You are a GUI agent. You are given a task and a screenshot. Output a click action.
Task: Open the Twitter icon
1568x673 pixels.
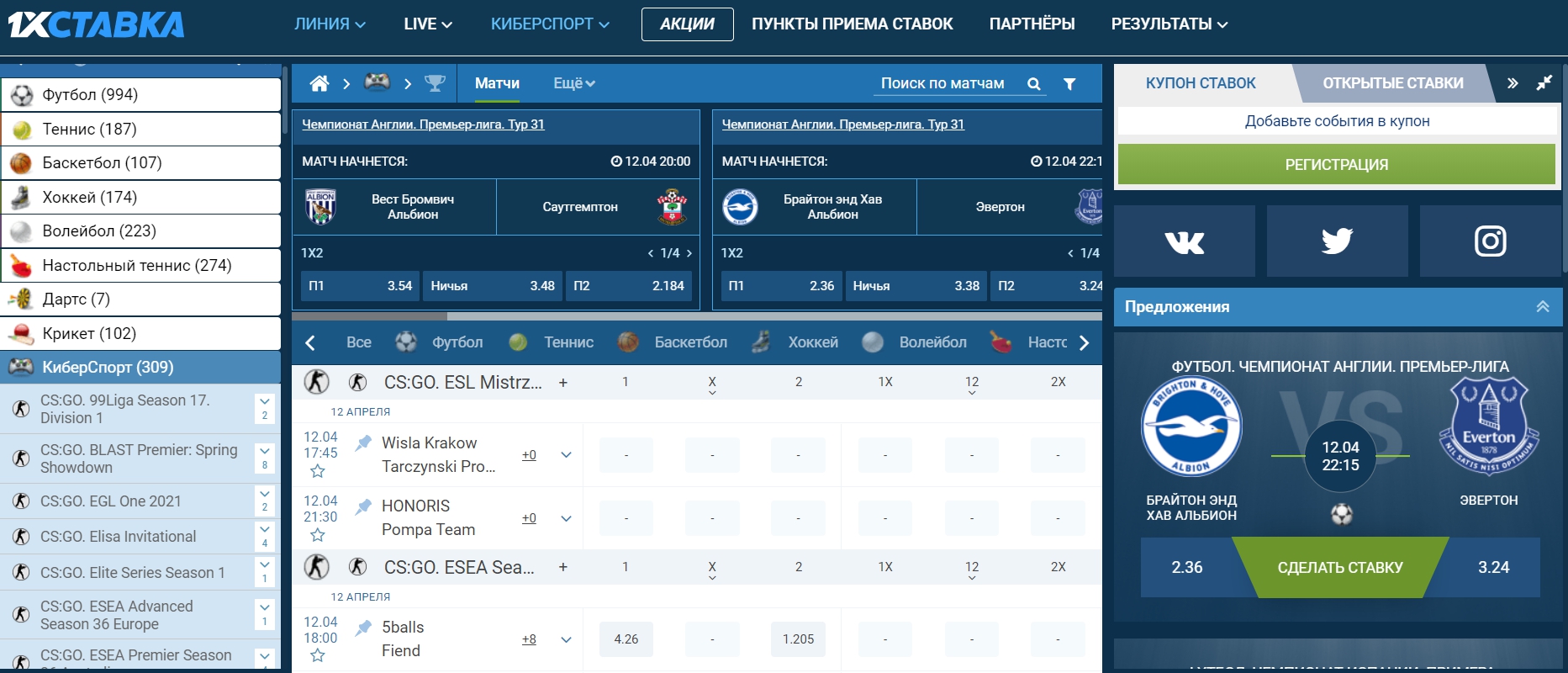coord(1337,241)
